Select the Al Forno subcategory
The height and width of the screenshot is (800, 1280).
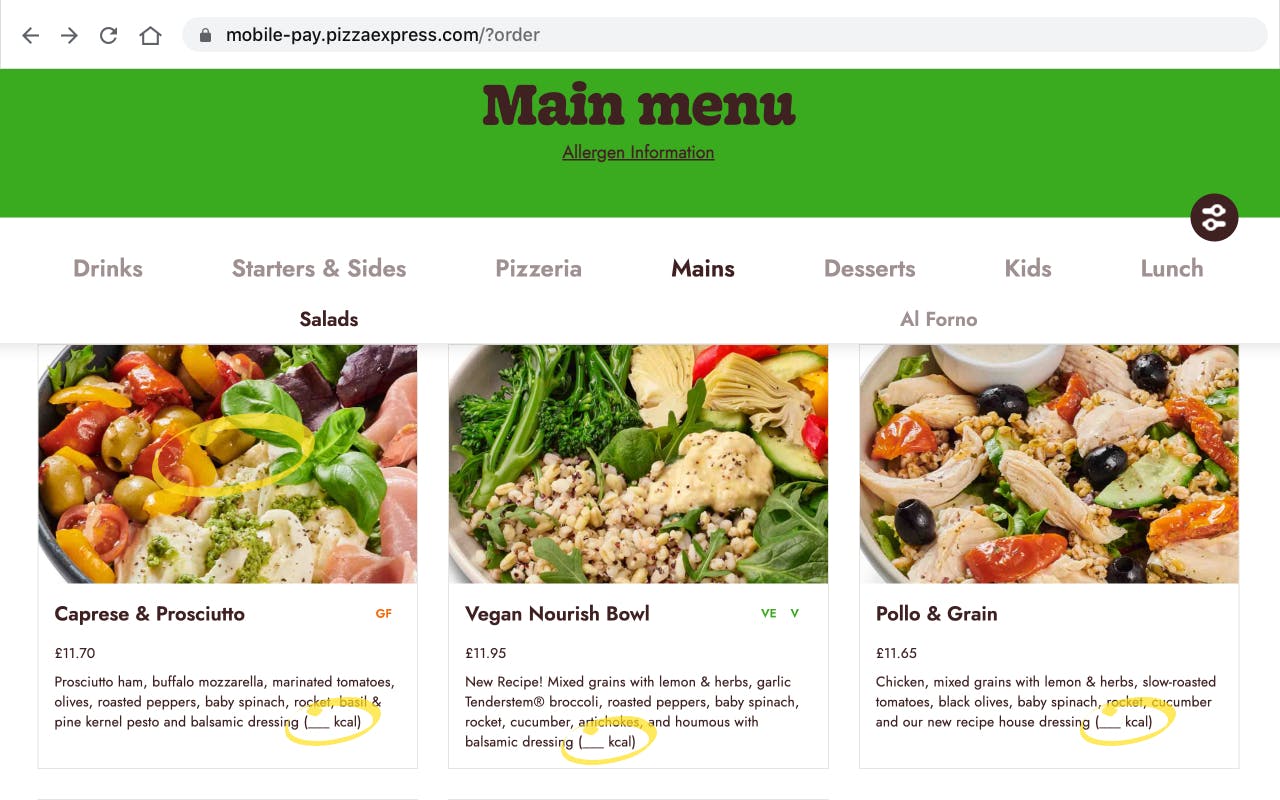coord(939,319)
